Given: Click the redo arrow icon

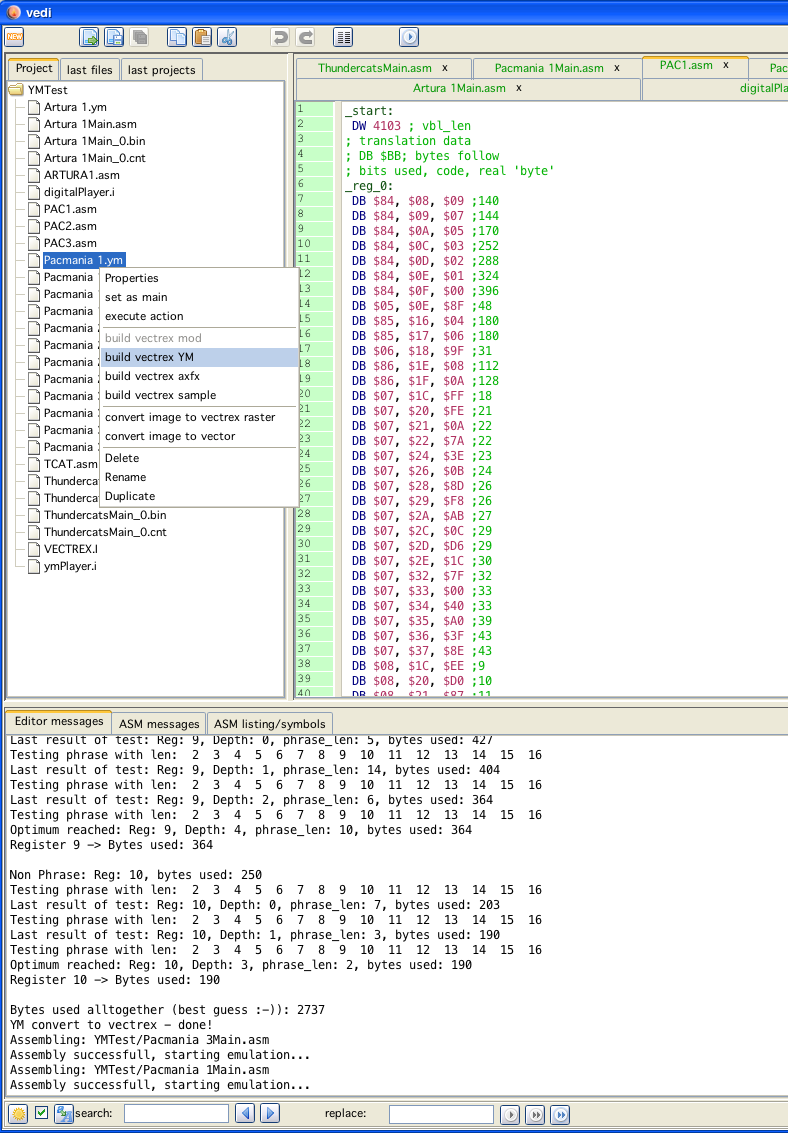Looking at the screenshot, I should click(x=306, y=37).
